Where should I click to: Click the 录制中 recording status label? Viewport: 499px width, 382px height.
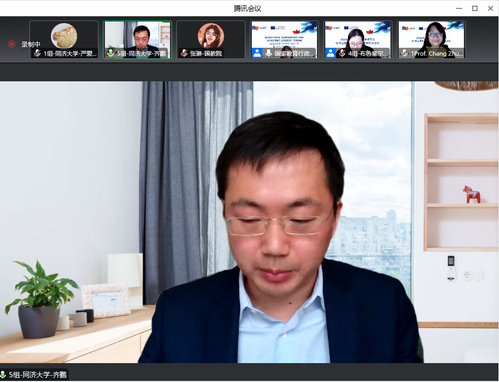pos(31,44)
